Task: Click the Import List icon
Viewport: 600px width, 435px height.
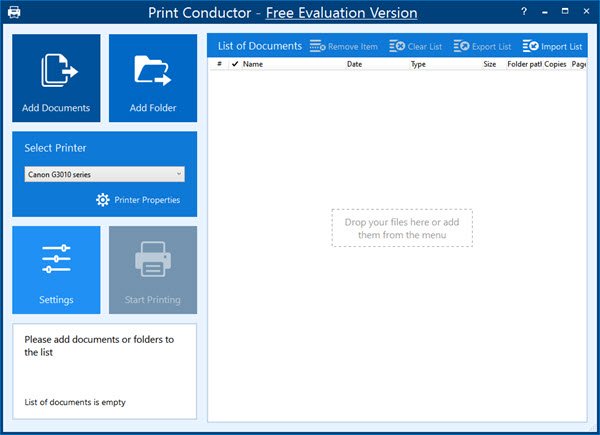Action: (530, 46)
